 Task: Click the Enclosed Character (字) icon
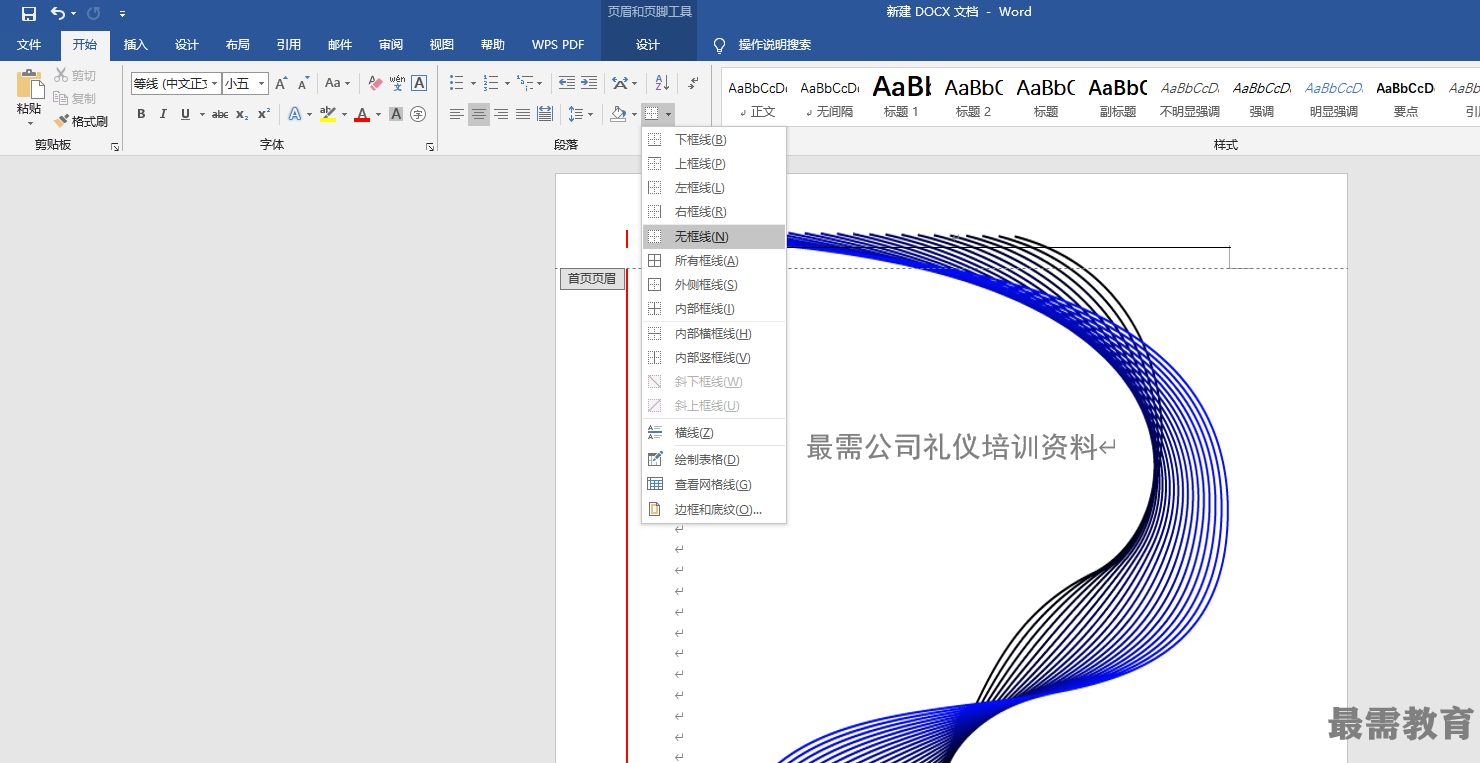tap(418, 114)
